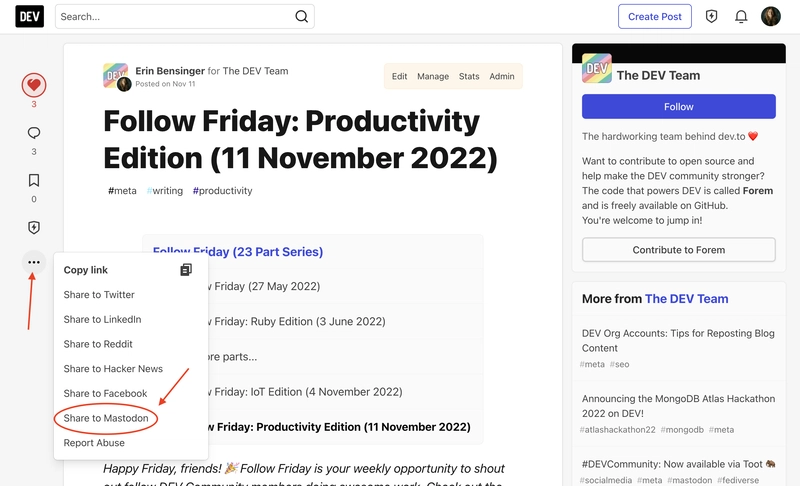
Task: Click the #socialmedia tag
Action: (x=606, y=480)
